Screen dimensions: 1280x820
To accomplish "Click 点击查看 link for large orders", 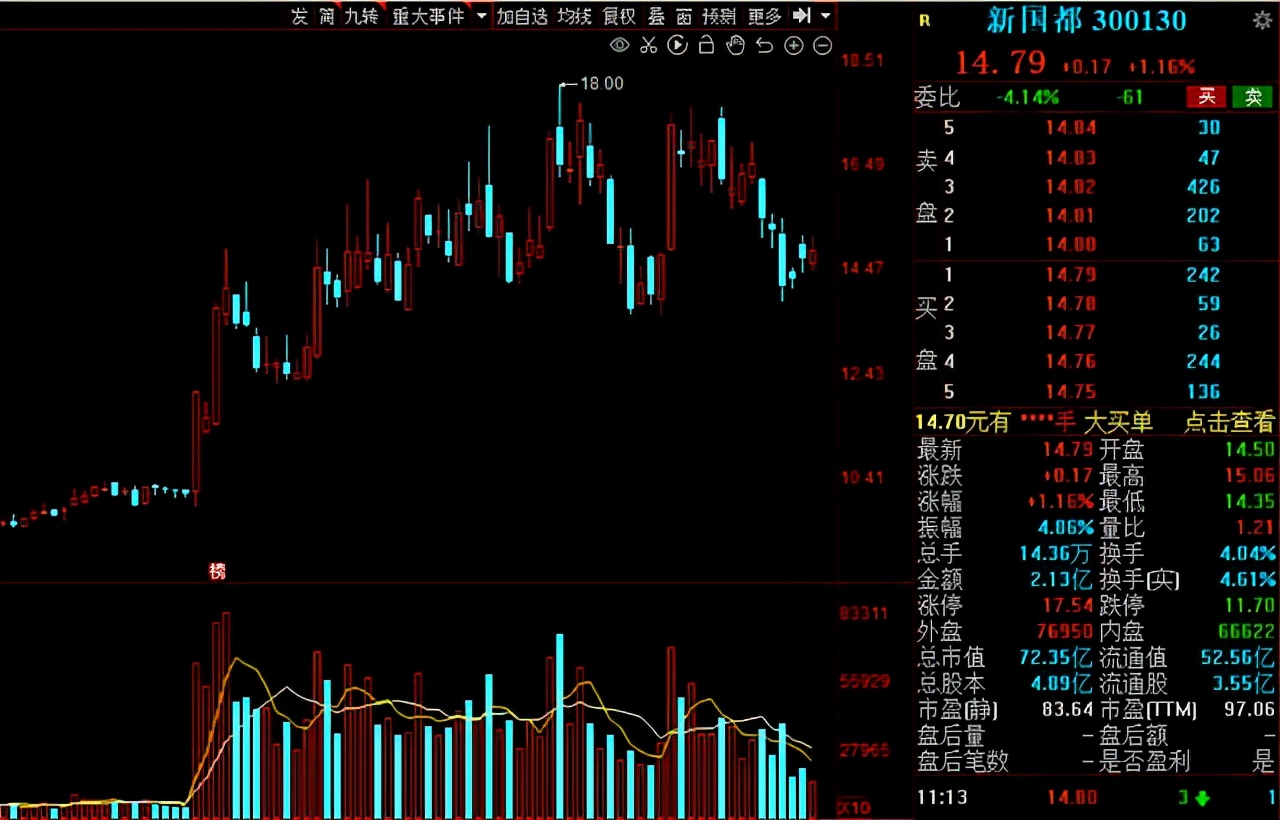I will click(1230, 422).
